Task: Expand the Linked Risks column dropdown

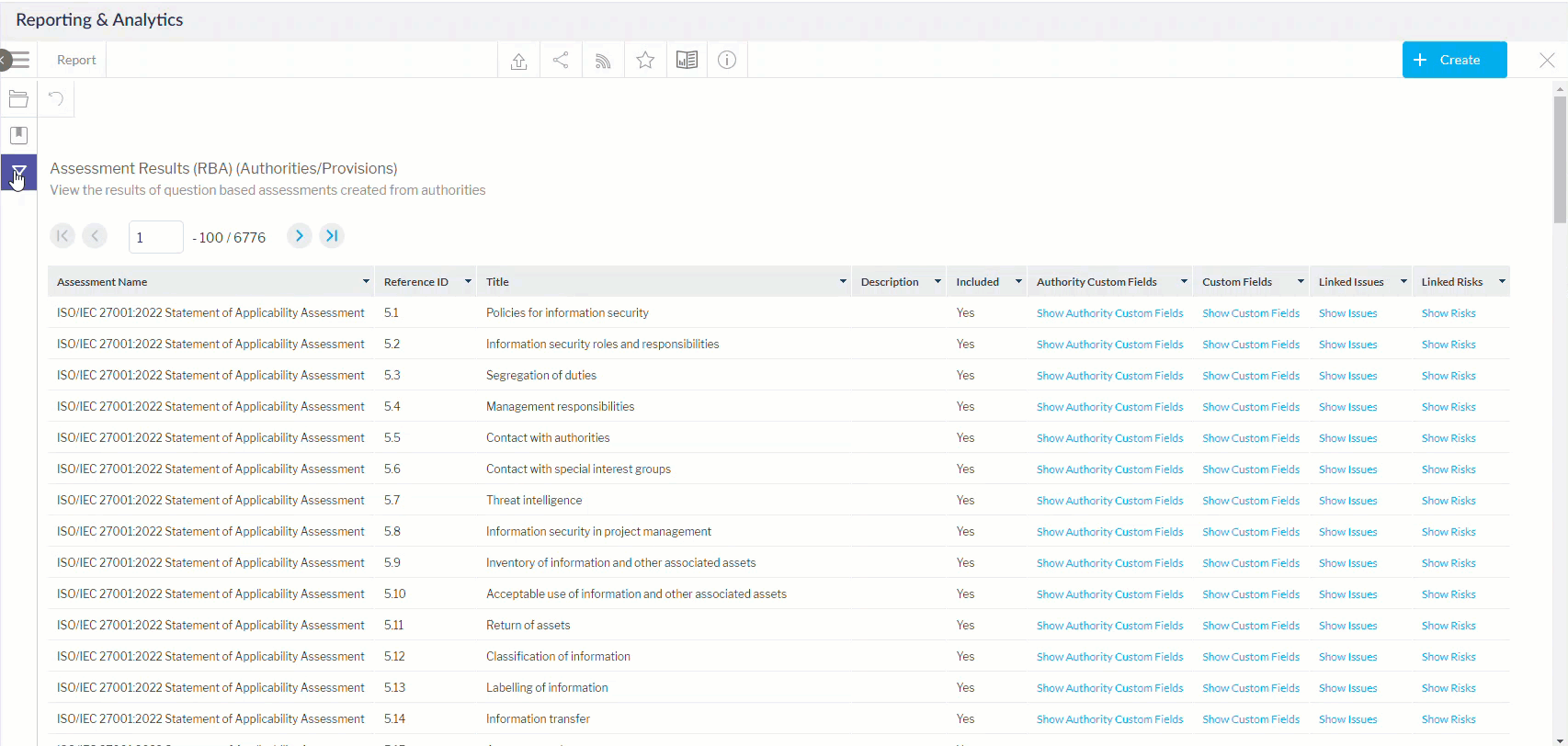Action: [x=1502, y=282]
